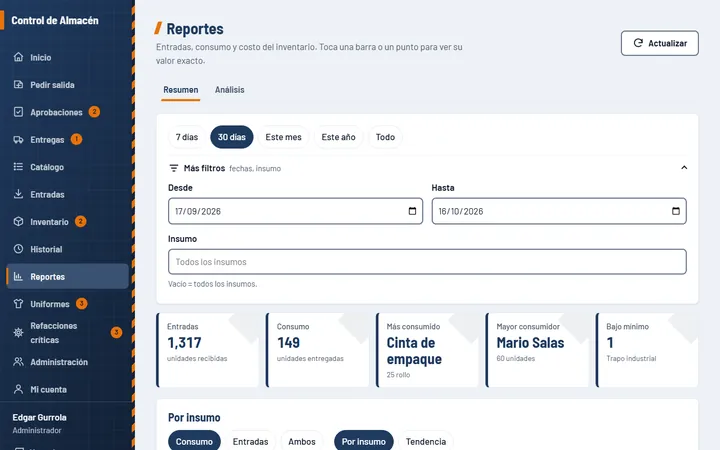Switch chart to Entradas mode

[250, 441]
